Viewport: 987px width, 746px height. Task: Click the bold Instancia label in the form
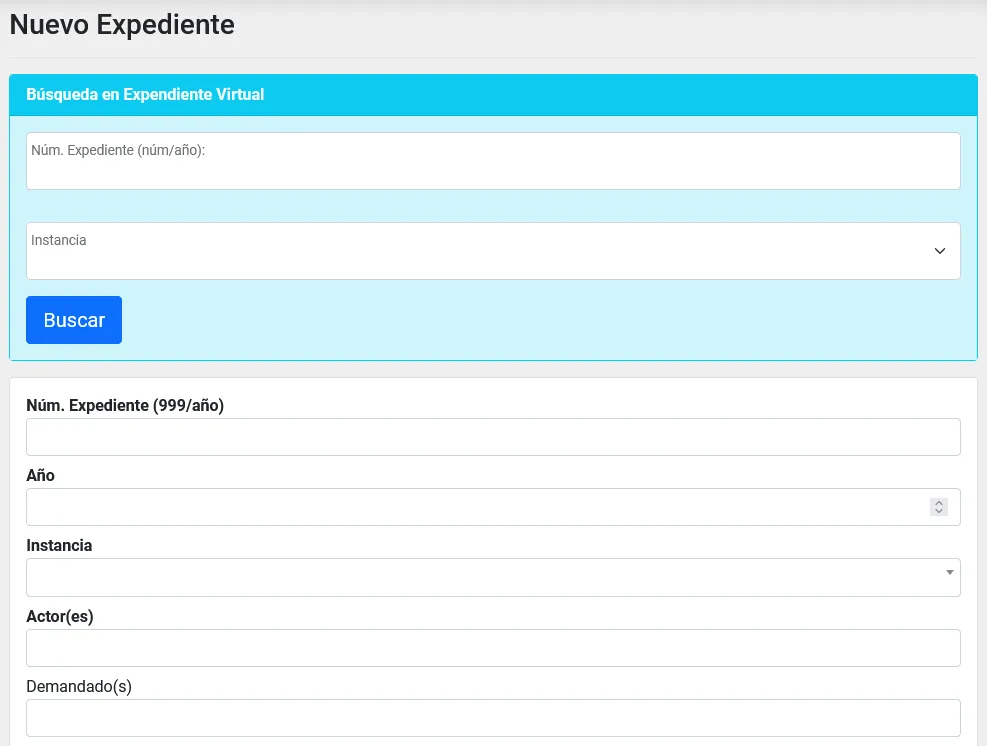click(59, 546)
